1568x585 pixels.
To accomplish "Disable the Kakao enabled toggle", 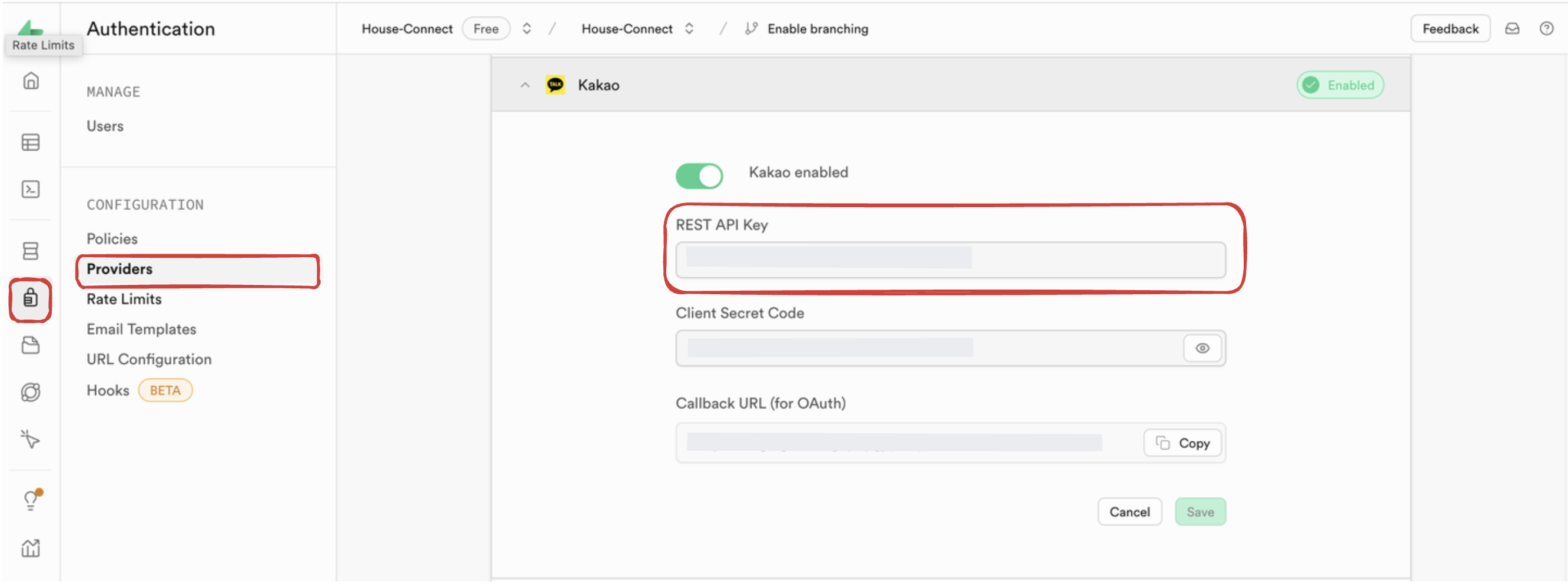I will 699,176.
